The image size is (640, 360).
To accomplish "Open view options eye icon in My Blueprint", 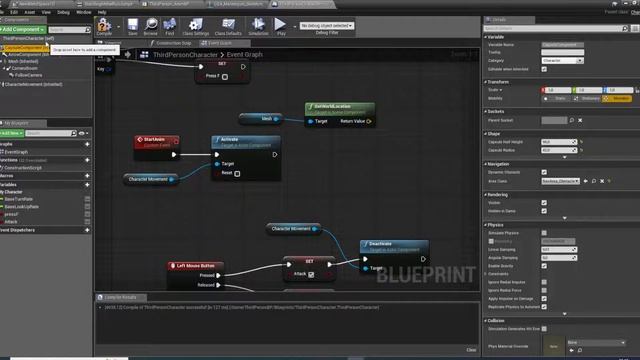I will click(x=83, y=133).
